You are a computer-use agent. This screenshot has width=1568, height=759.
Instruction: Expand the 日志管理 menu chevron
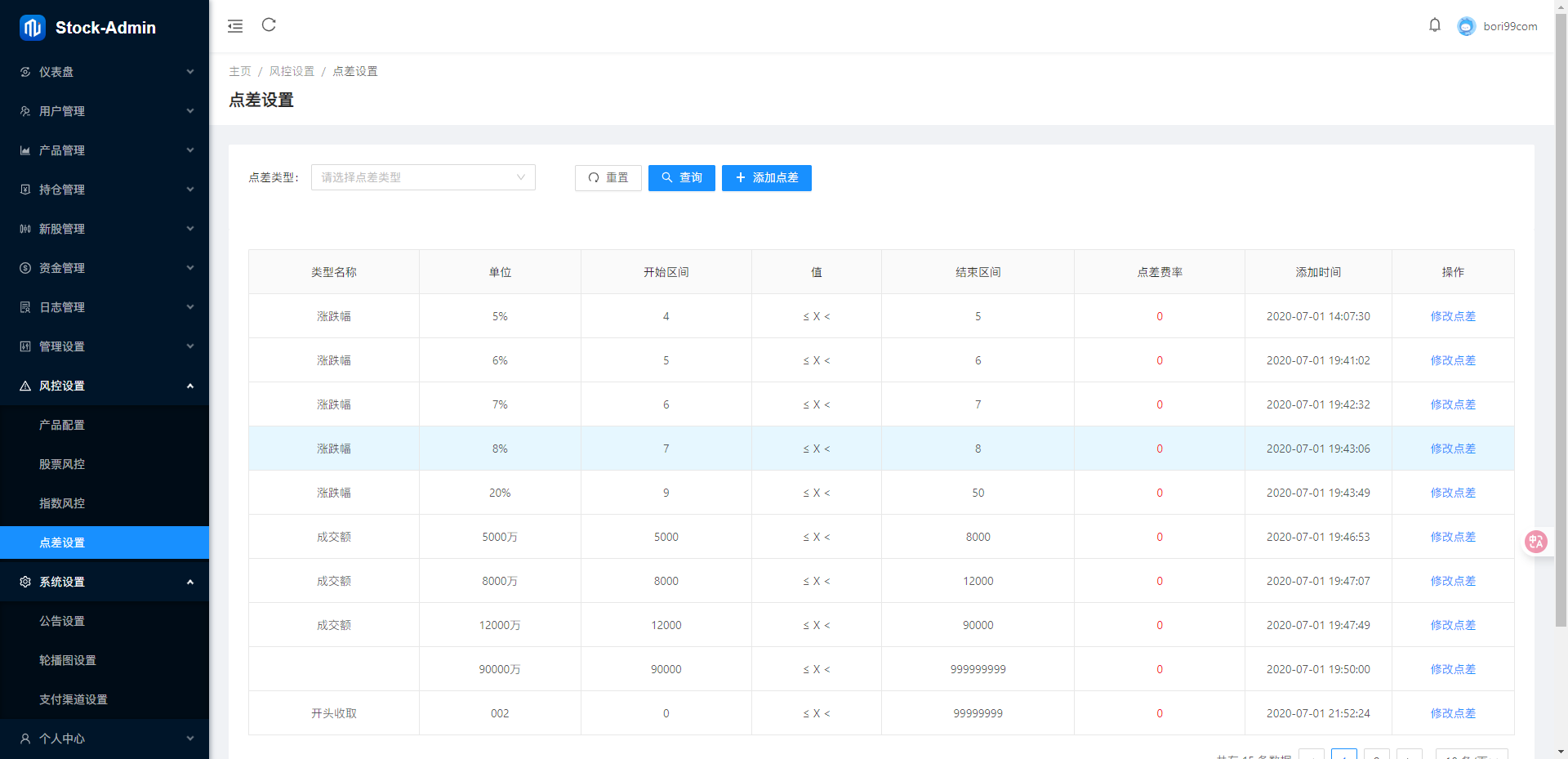(190, 307)
